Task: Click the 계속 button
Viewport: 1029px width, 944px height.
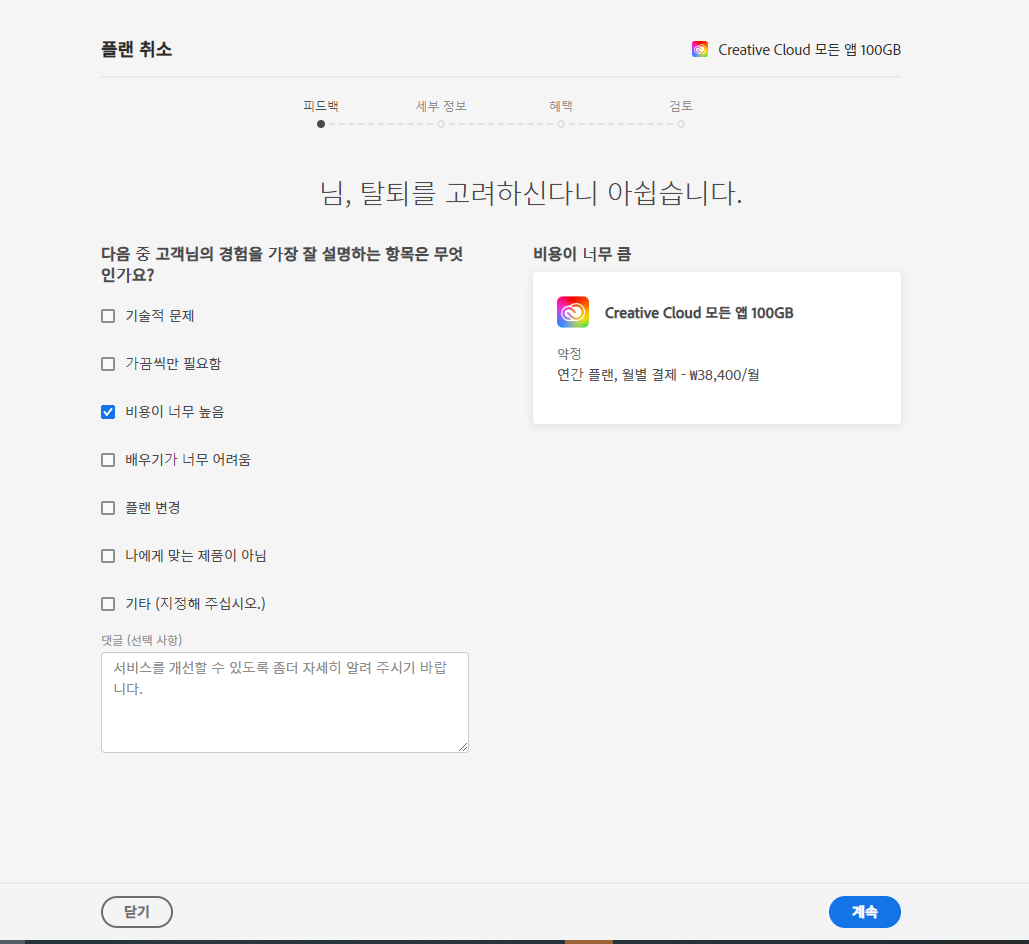Action: click(864, 912)
